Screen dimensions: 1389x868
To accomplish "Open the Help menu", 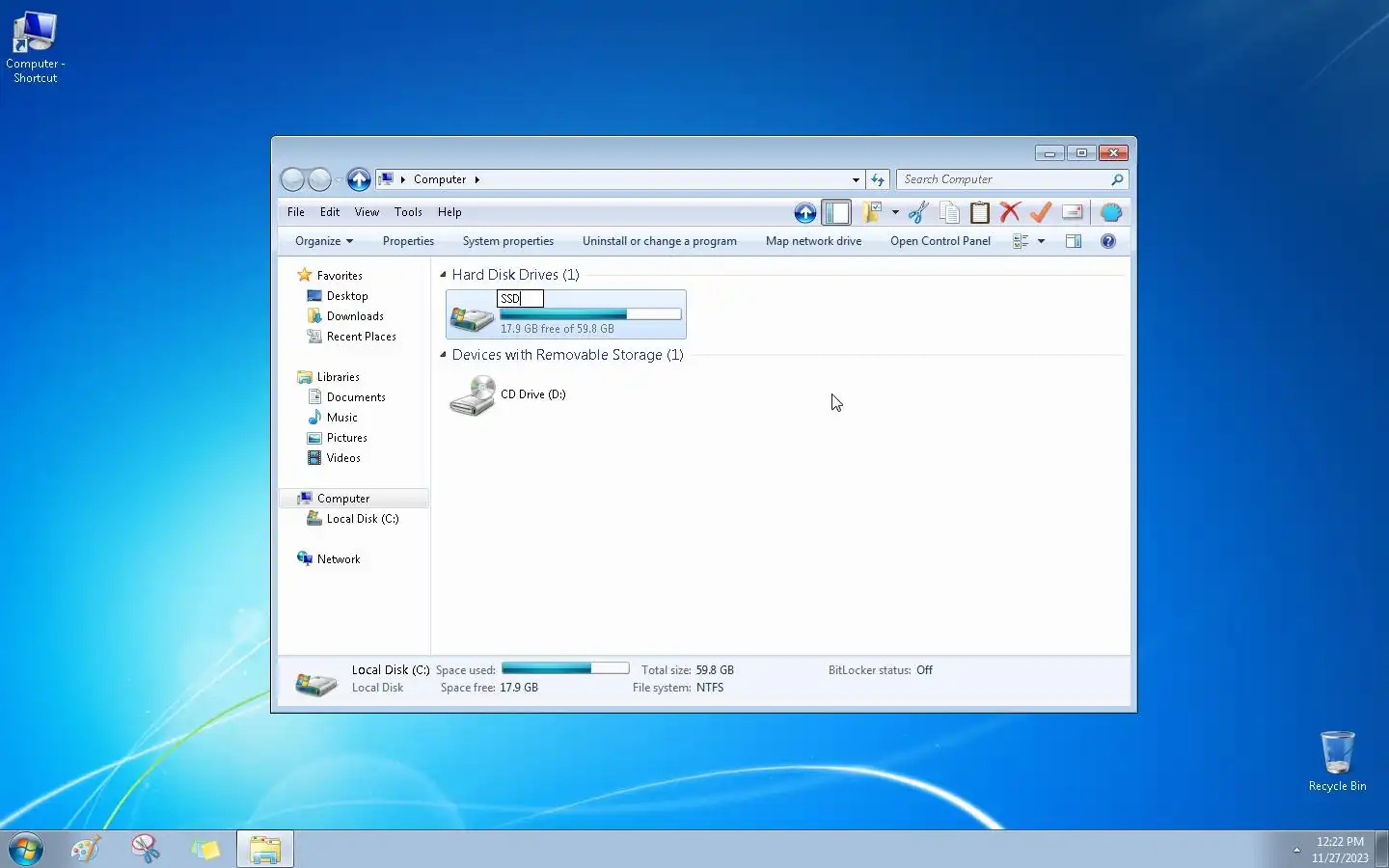I will pos(449,212).
